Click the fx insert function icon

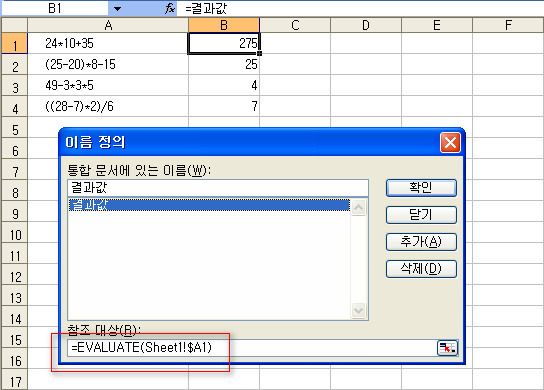[170, 8]
